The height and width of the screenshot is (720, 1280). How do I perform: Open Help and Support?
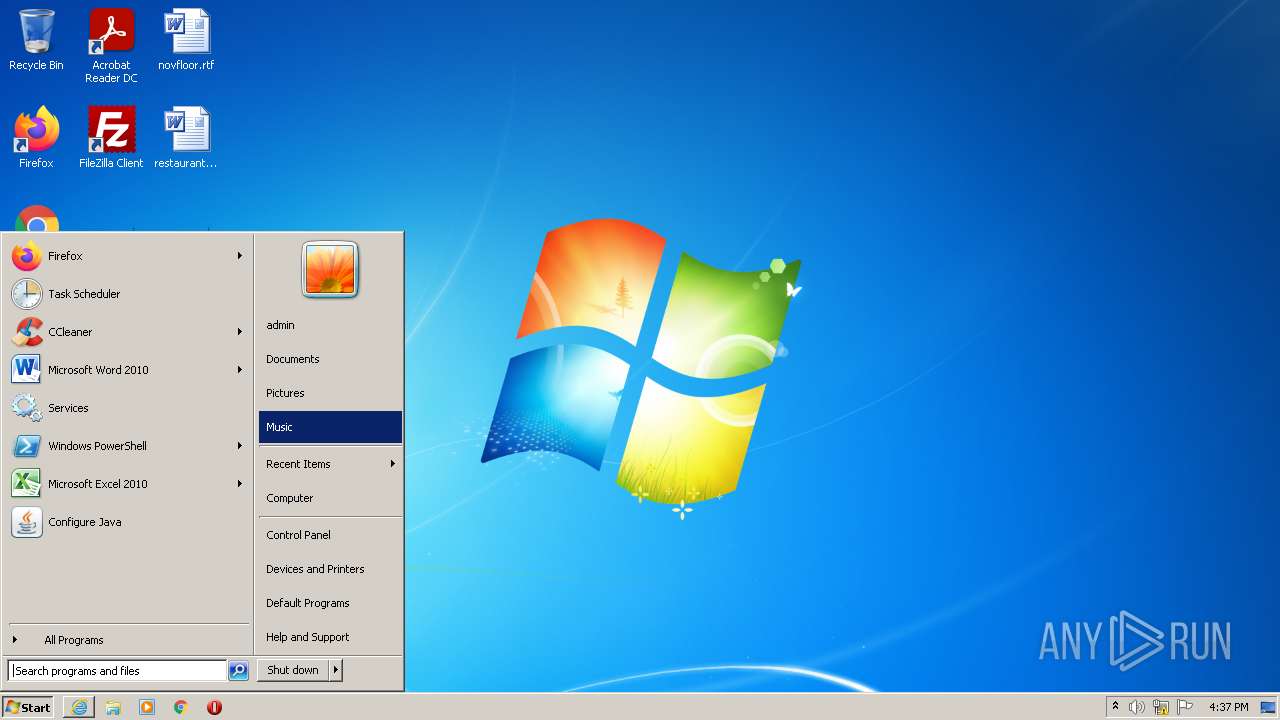(330, 637)
